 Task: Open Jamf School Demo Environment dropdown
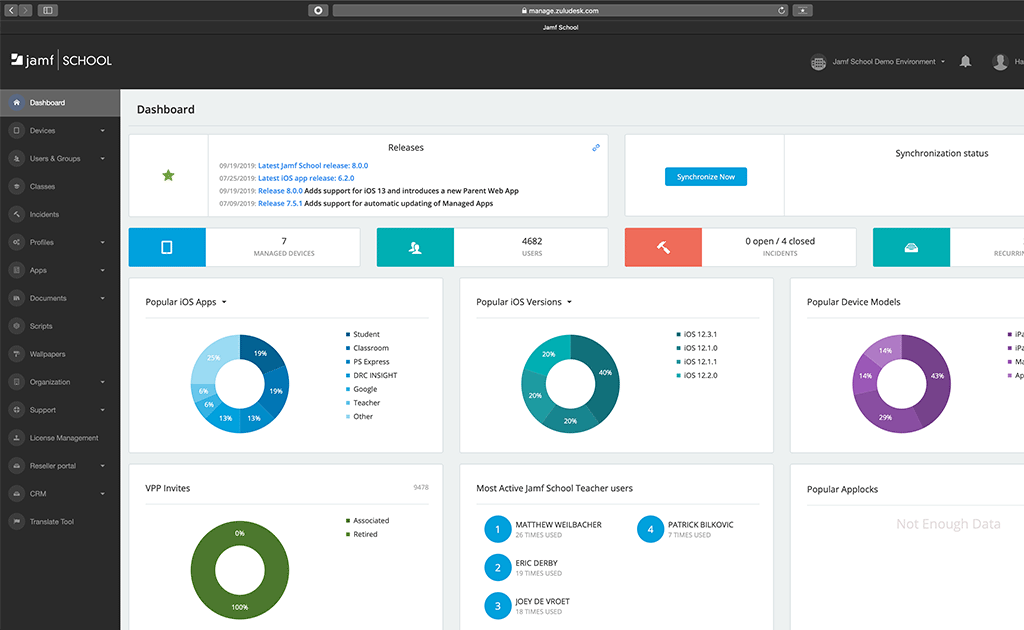pyautogui.click(x=888, y=62)
